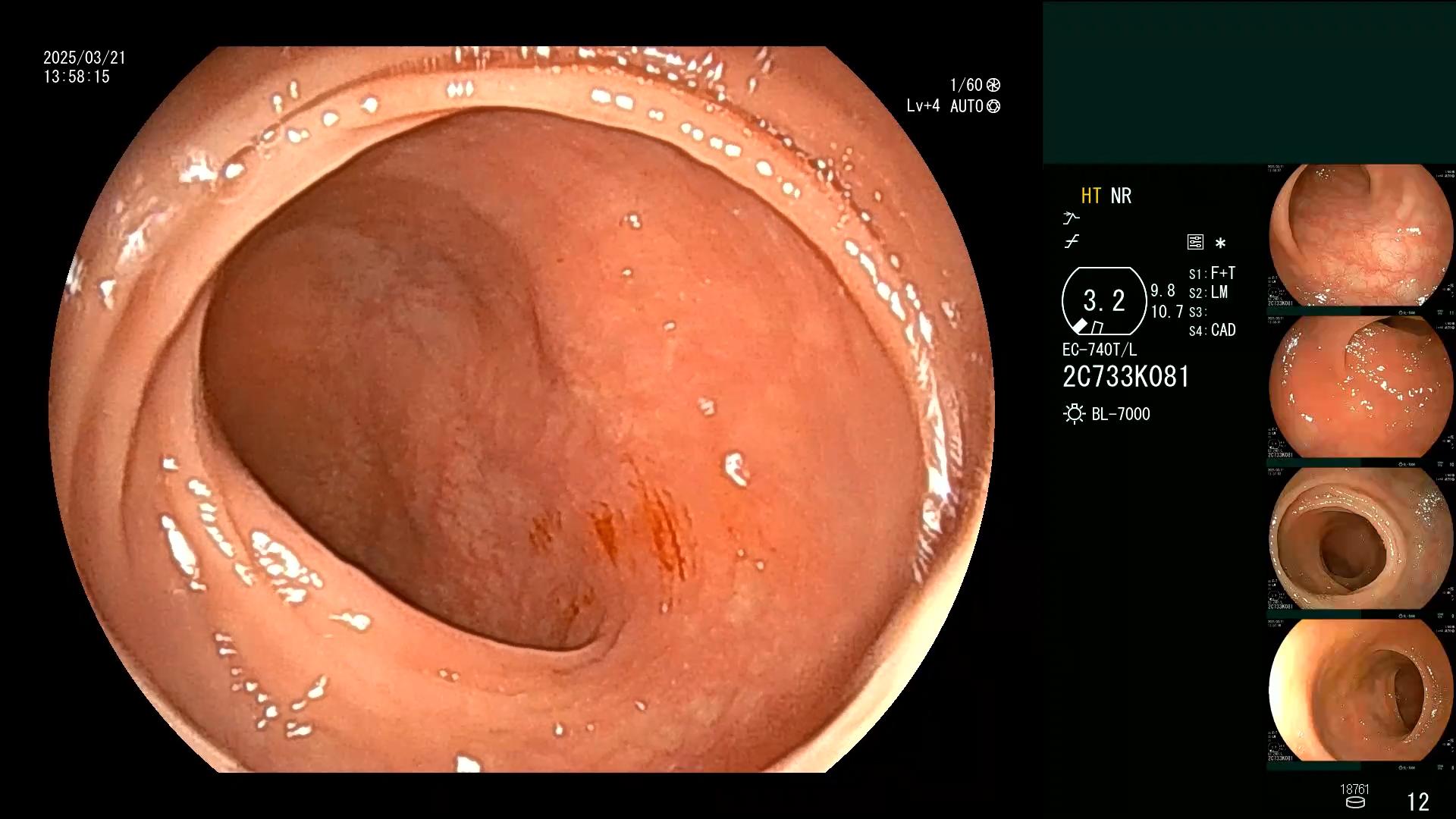Select the S2: LM switch assignment
The image size is (1456, 819).
tap(1208, 292)
